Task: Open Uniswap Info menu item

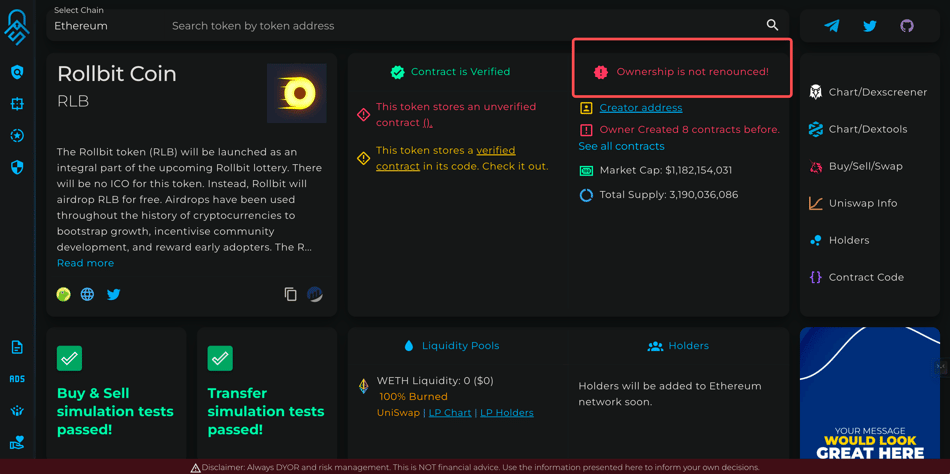Action: (863, 203)
